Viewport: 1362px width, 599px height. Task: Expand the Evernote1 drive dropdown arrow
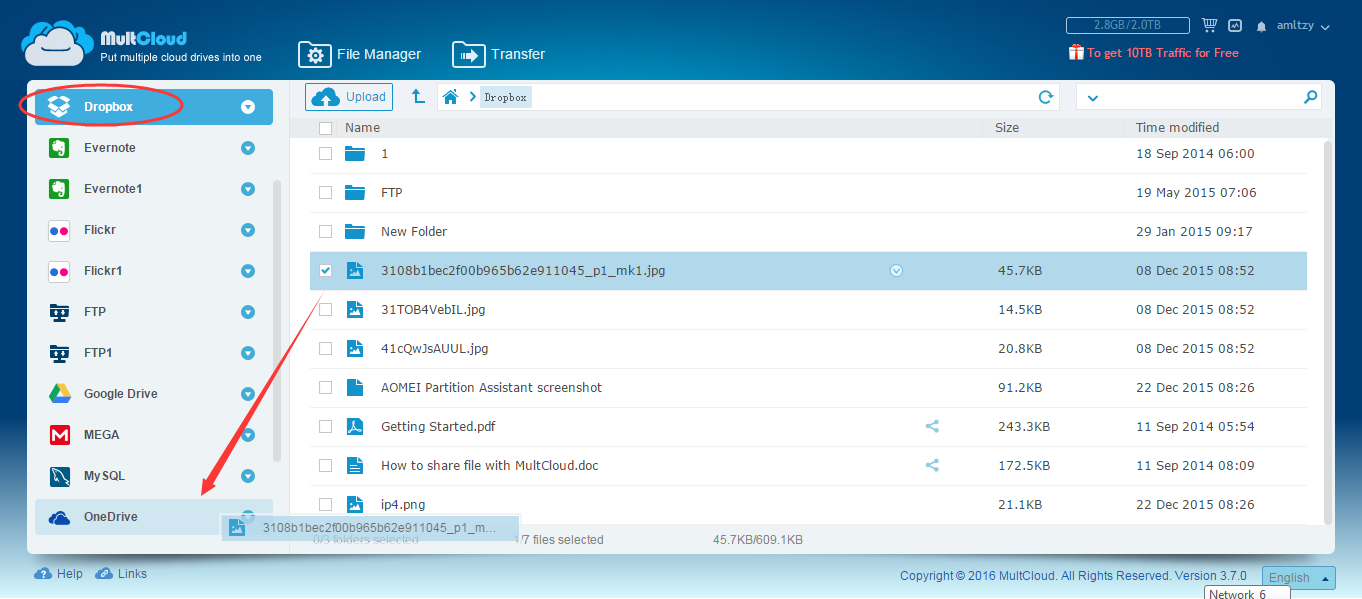pyautogui.click(x=248, y=189)
